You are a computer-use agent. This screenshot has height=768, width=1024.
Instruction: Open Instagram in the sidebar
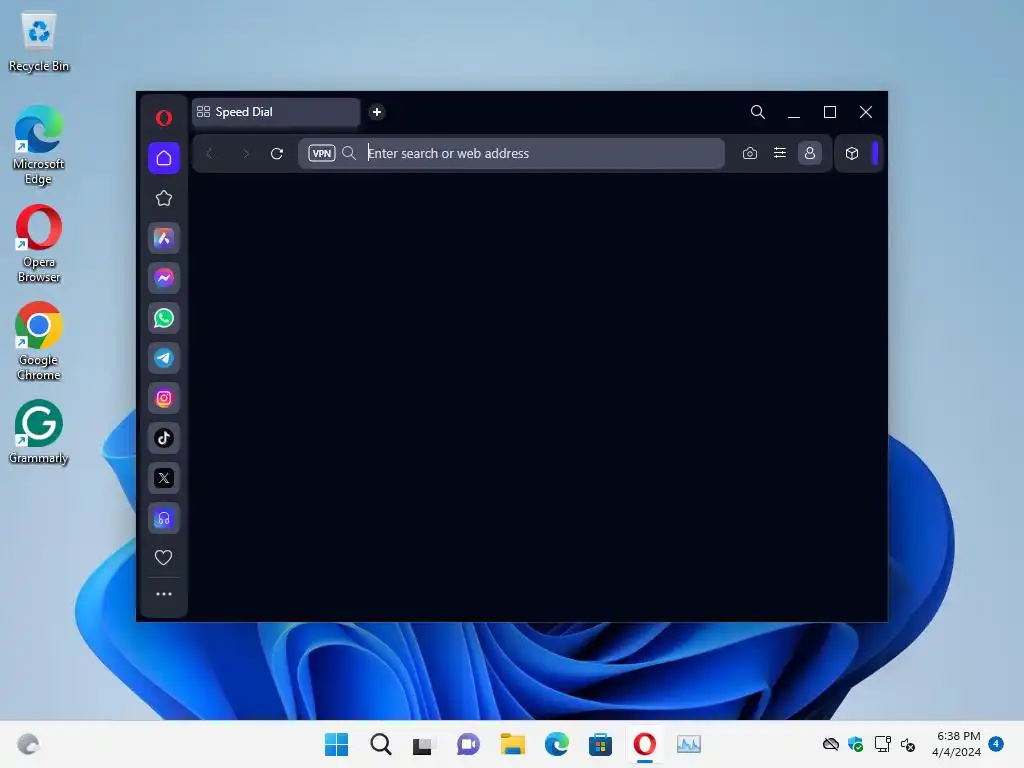click(164, 398)
